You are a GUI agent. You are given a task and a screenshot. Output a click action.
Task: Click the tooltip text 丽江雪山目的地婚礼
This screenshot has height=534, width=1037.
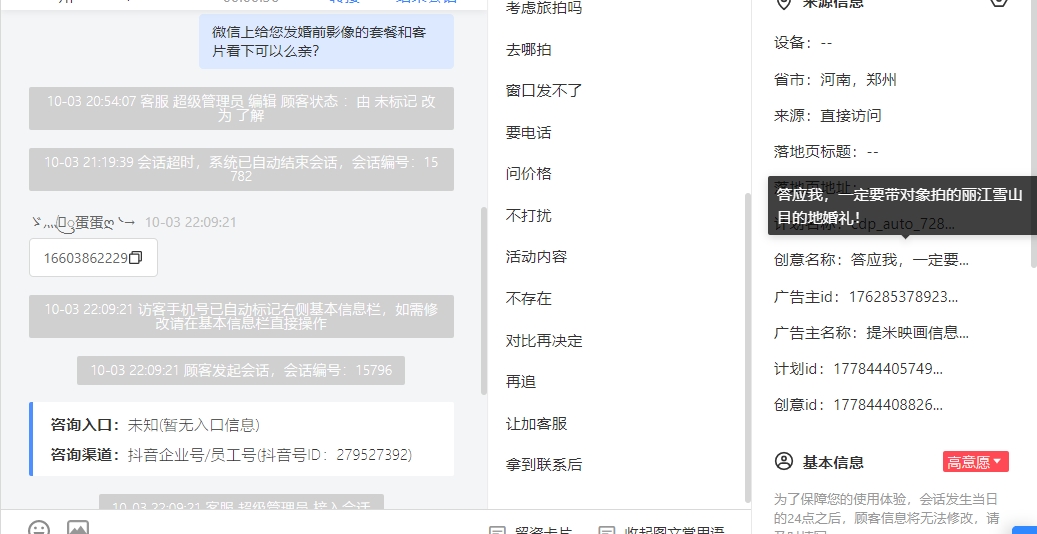tap(901, 205)
